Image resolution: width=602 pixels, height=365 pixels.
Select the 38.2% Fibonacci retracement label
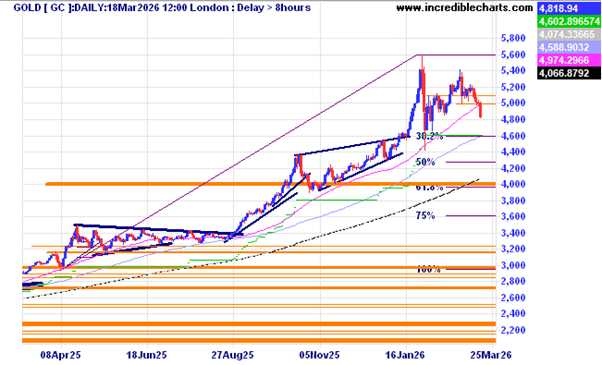tap(430, 136)
